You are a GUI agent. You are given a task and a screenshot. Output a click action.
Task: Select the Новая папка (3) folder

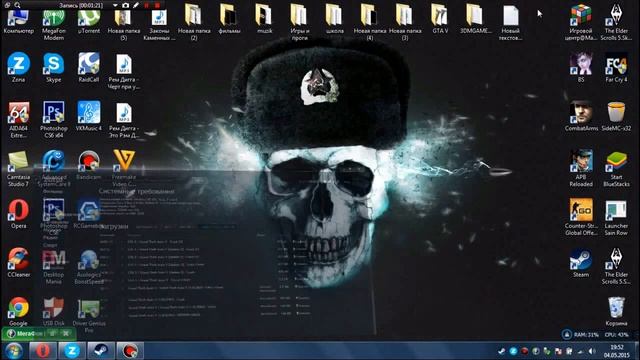(x=404, y=22)
